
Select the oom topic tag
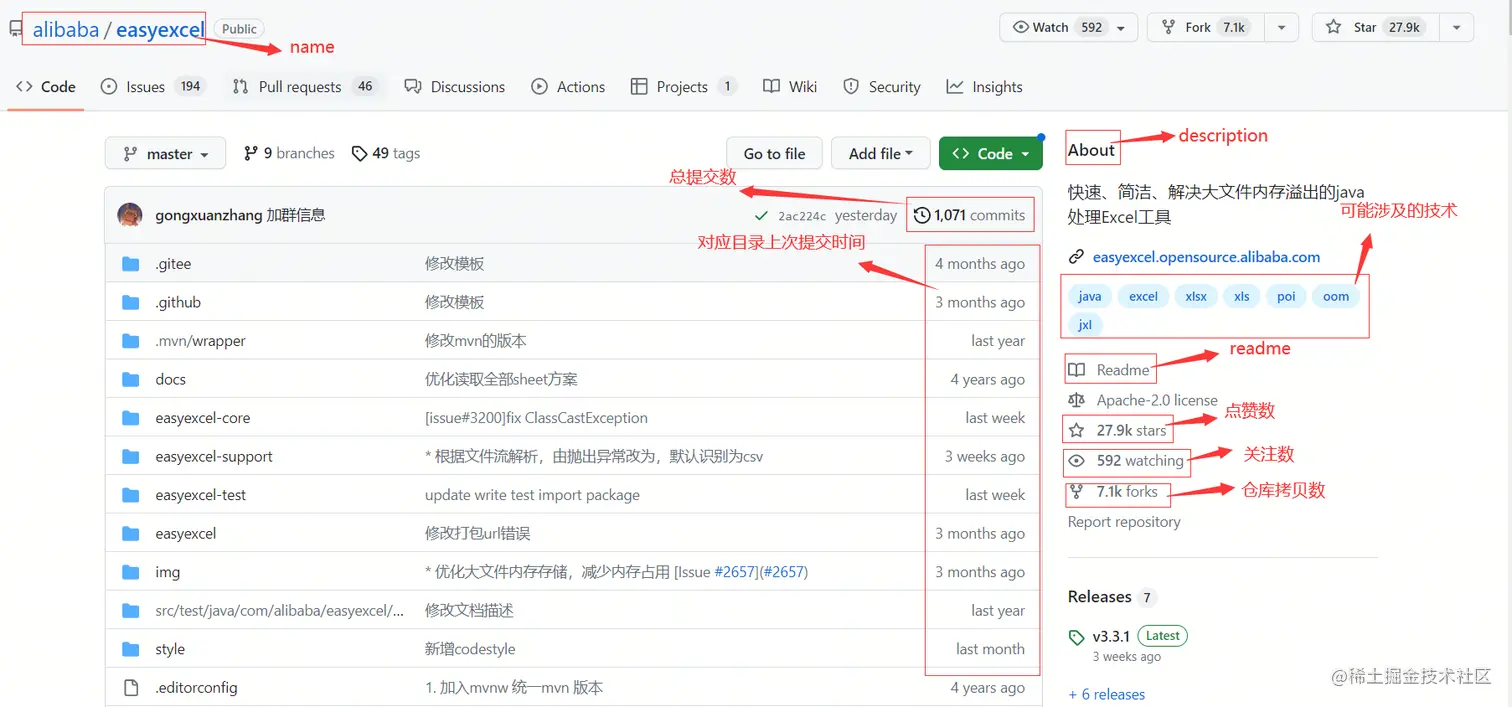point(1336,296)
